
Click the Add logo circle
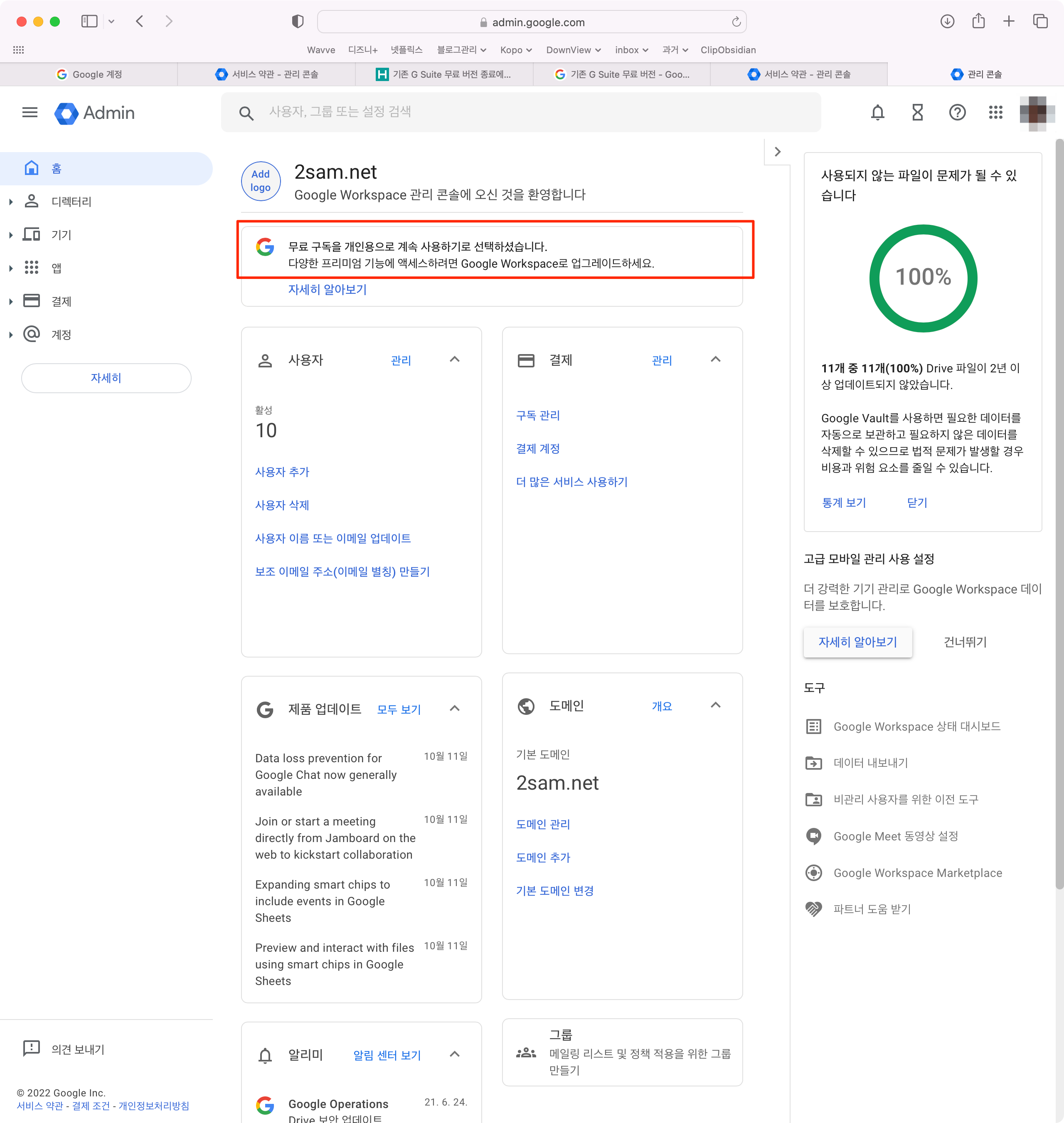[x=260, y=181]
